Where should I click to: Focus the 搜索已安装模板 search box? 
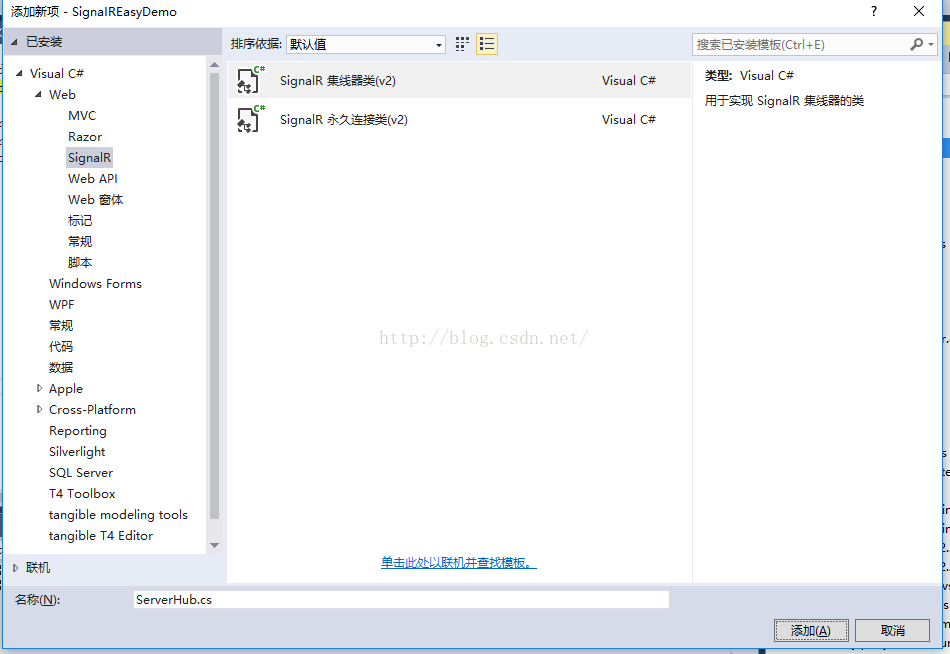click(x=801, y=44)
